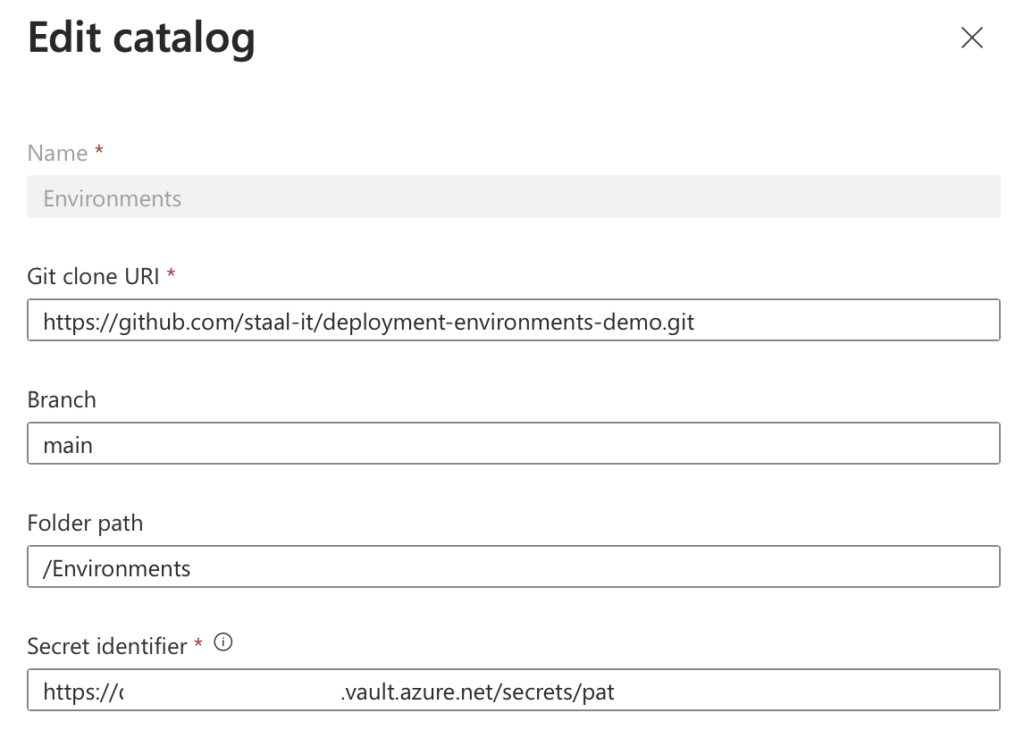This screenshot has height=738, width=1024.
Task: Place cursor on the word main in Branch
Action: [x=68, y=445]
